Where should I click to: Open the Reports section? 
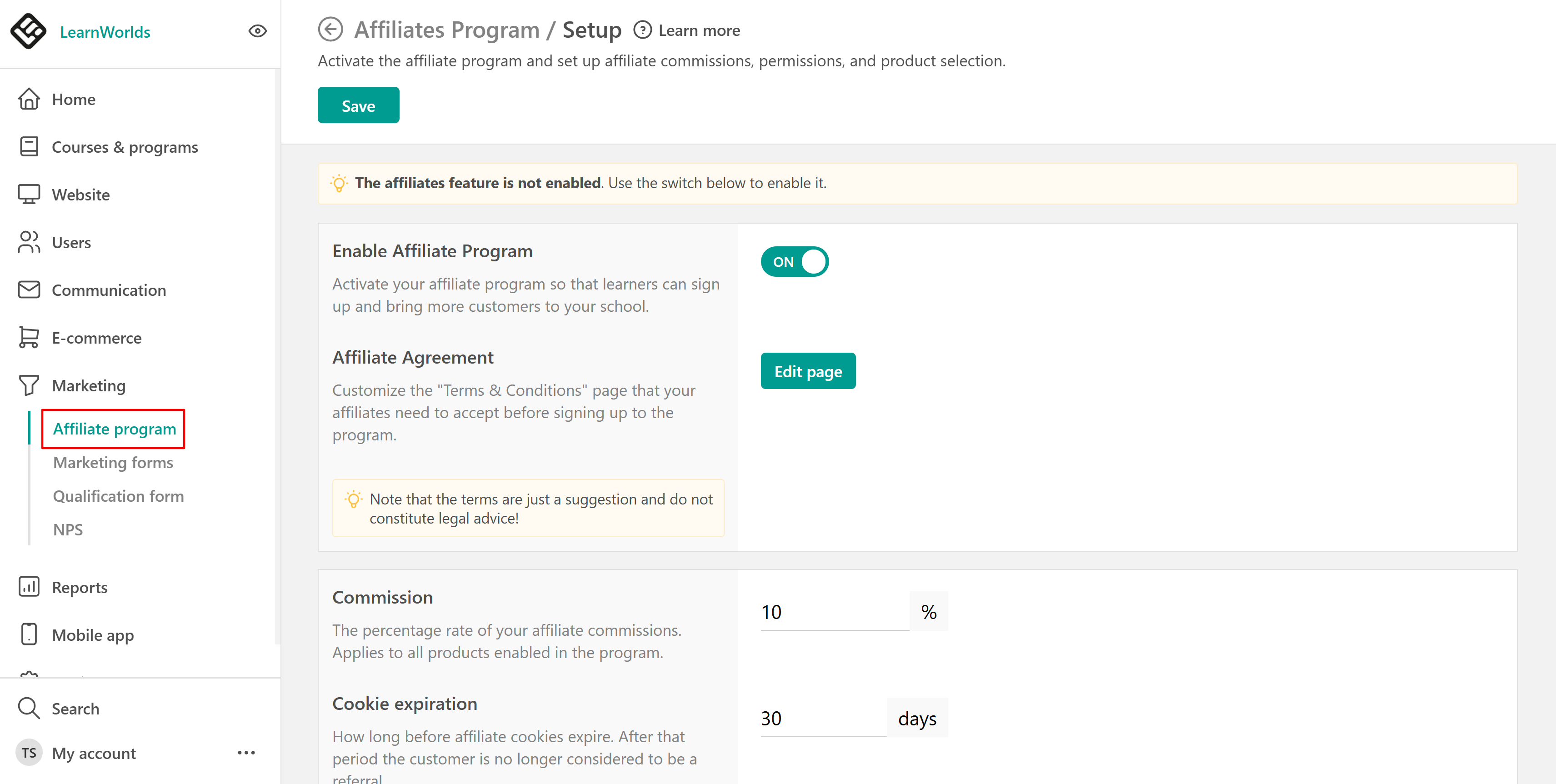coord(79,587)
